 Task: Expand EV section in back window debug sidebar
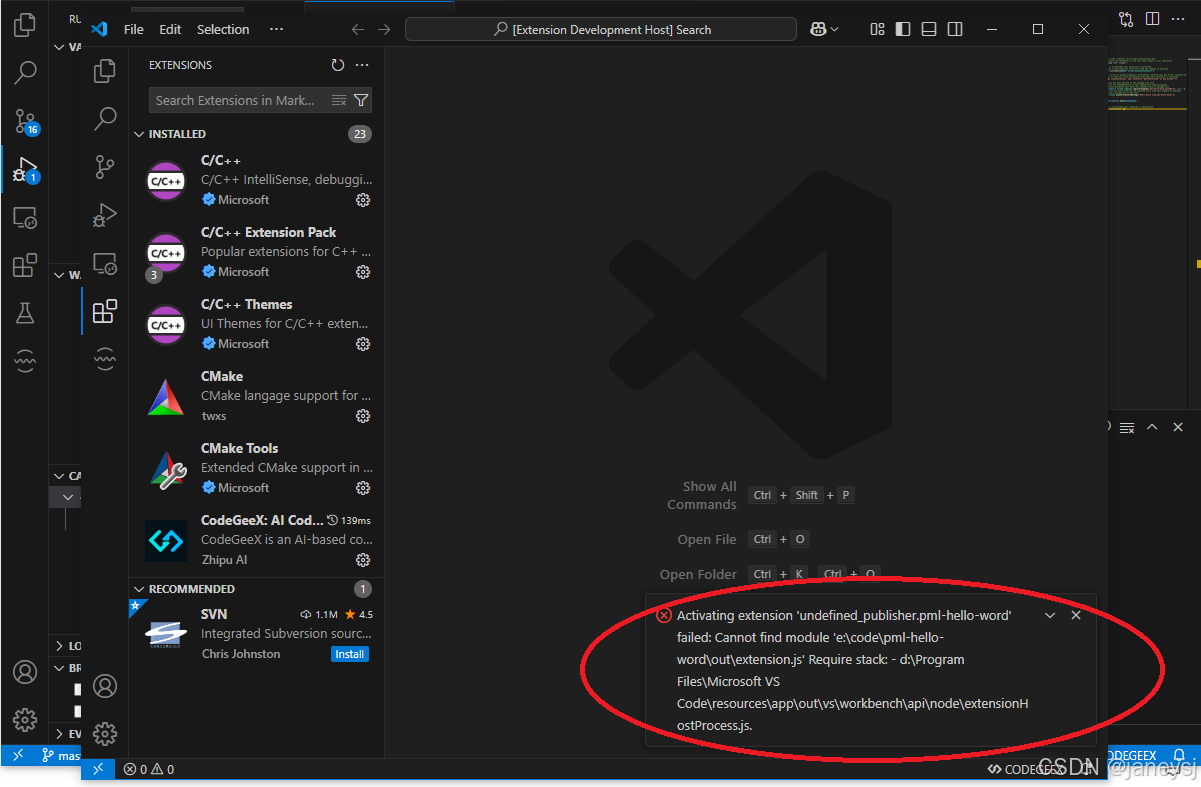(60, 734)
